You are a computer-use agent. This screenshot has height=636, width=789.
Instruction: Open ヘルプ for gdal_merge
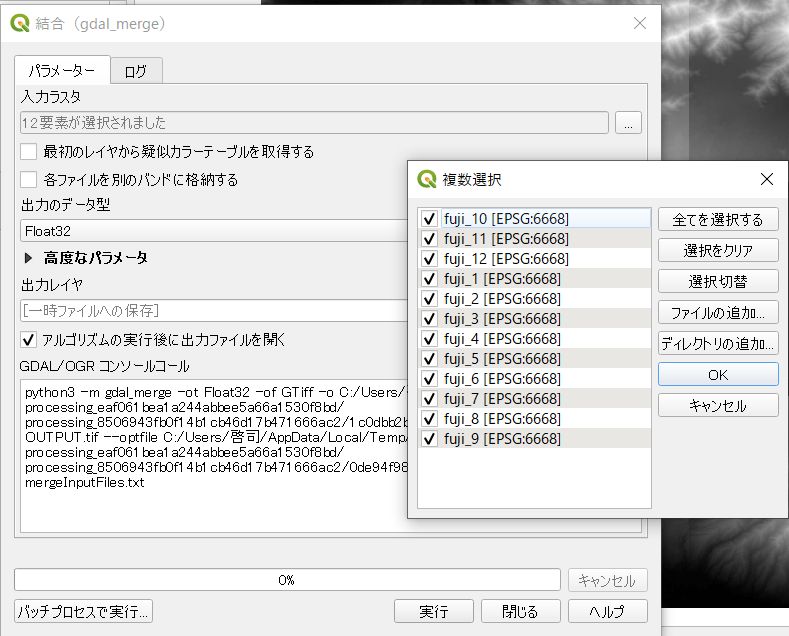tap(608, 611)
